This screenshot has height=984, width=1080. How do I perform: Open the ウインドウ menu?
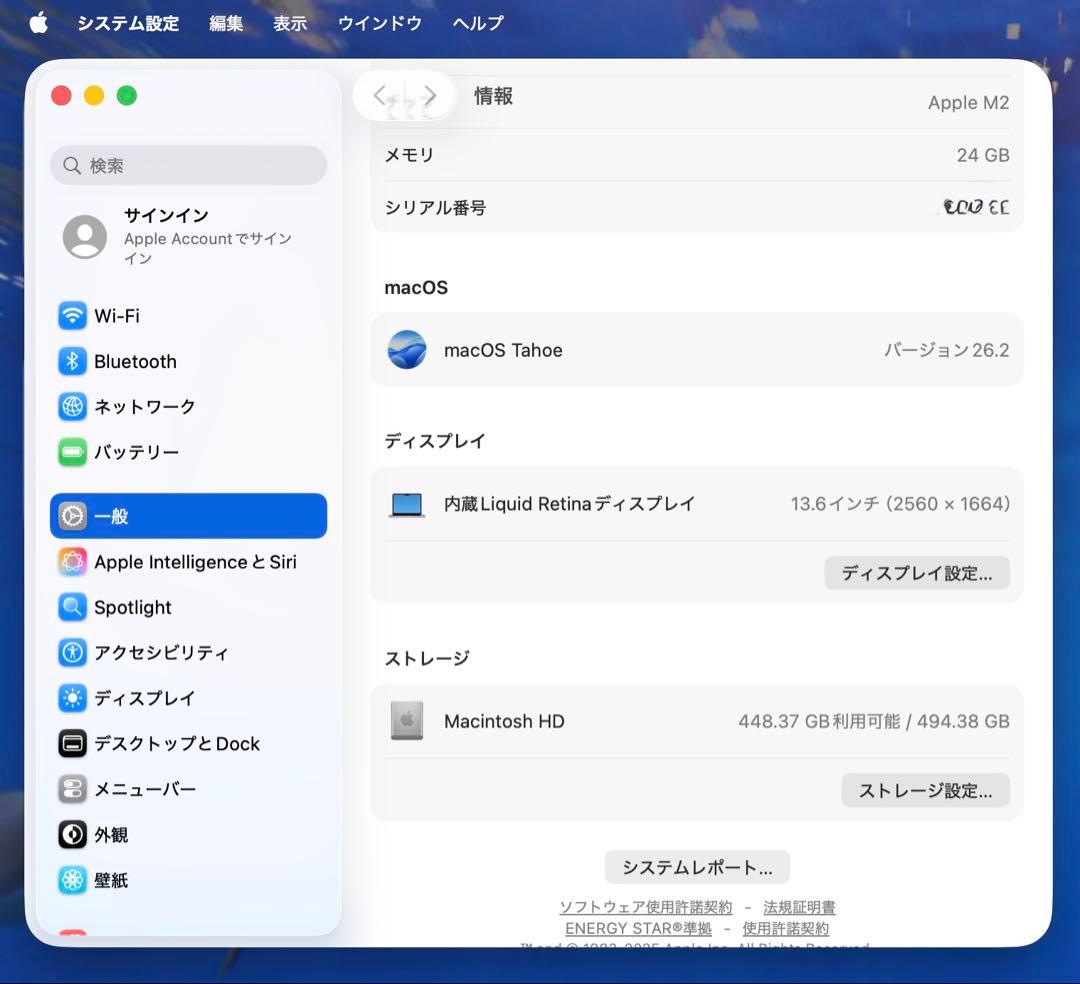coord(379,22)
